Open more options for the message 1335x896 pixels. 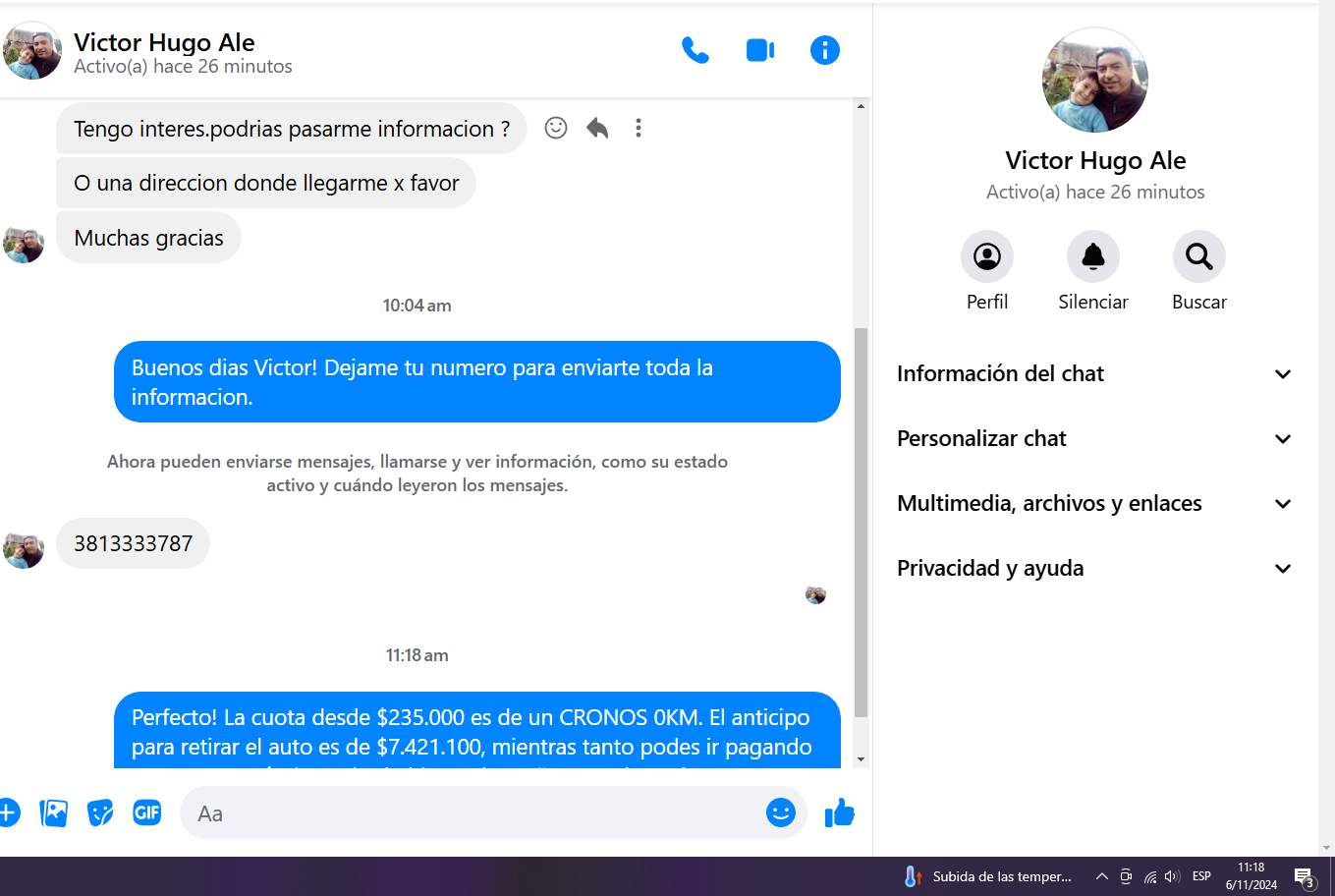click(x=639, y=128)
